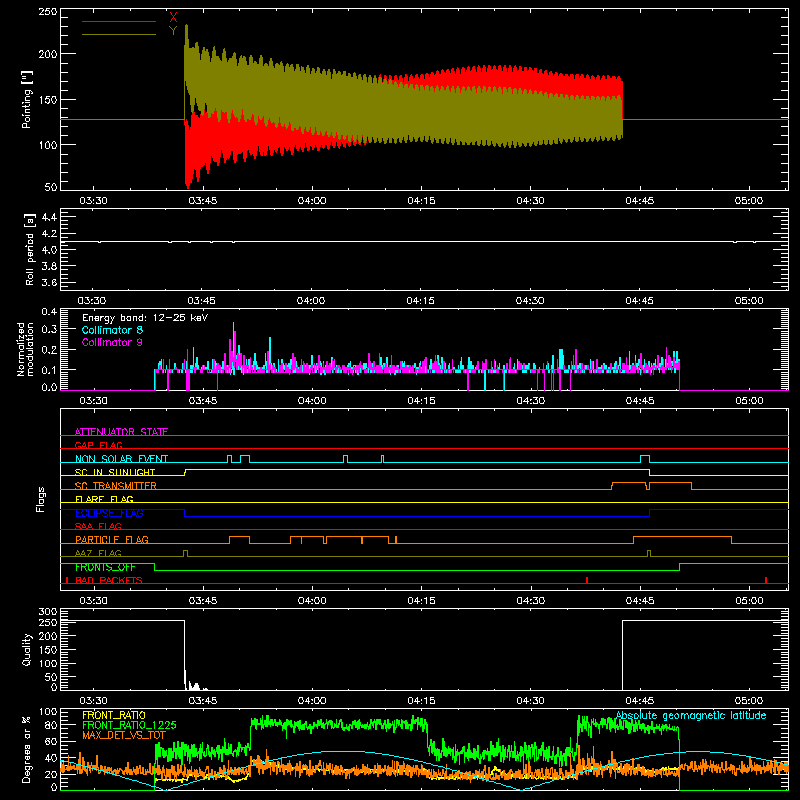This screenshot has height=800, width=800.
Task: Click the 200 tick on the Pointing axis
Action: coord(48,54)
